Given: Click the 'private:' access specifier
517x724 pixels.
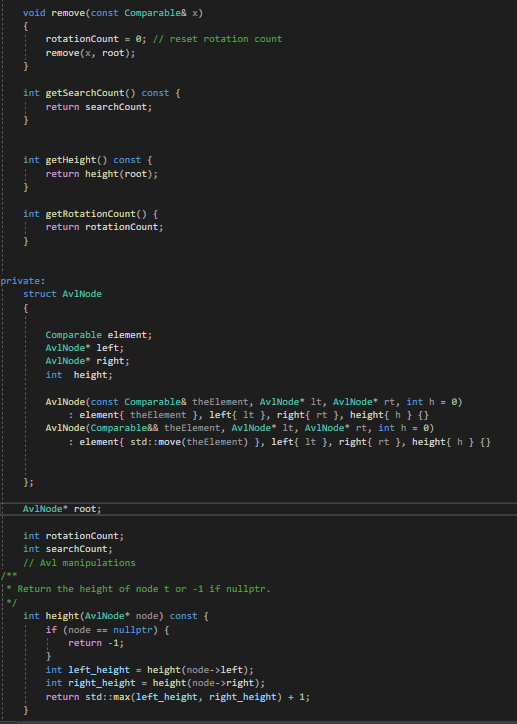Looking at the screenshot, I should tap(23, 281).
